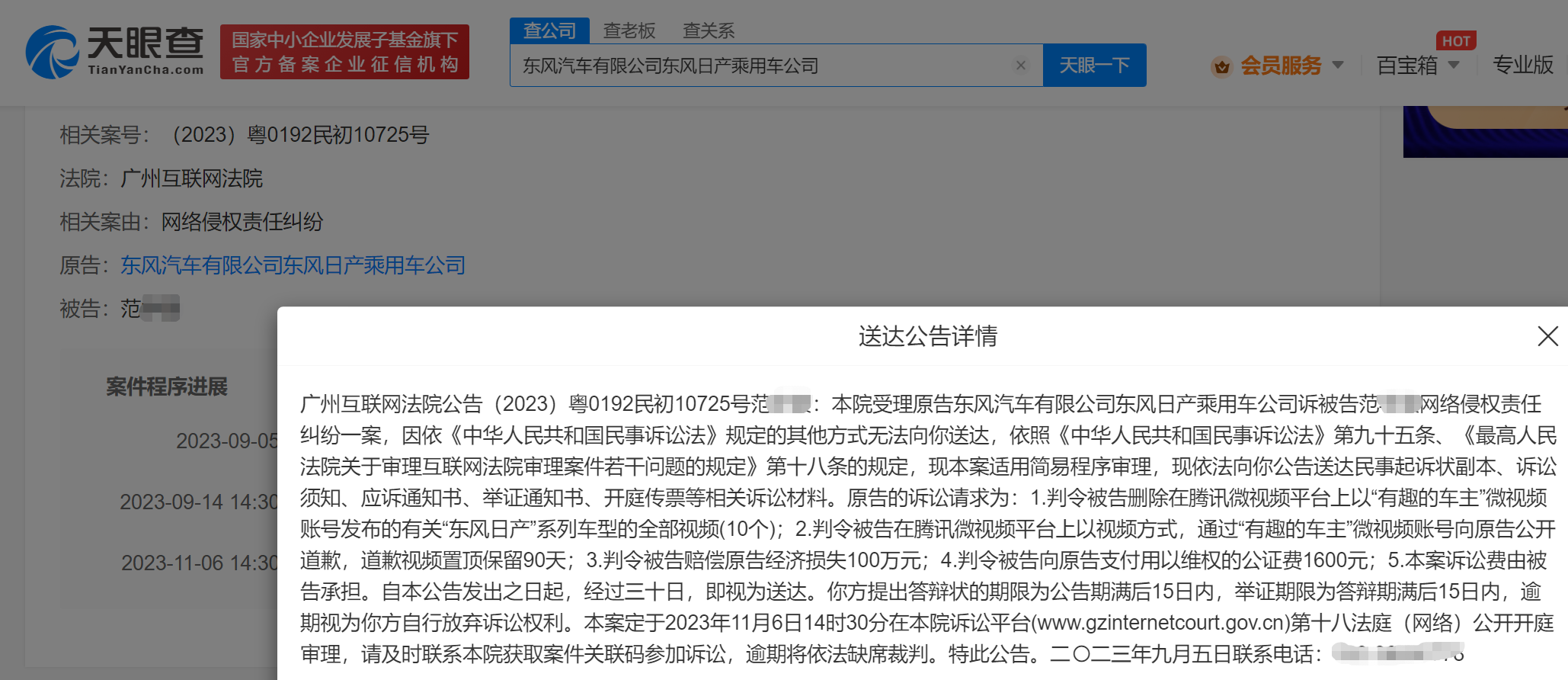Click the case cause 网络侵权责任纠纷
1568x680 pixels.
[242, 222]
